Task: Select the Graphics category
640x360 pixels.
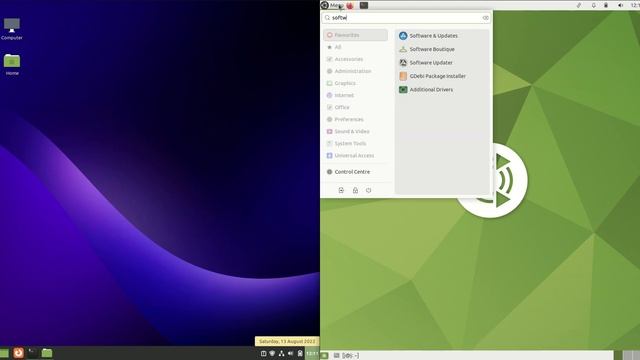Action: coord(356,83)
